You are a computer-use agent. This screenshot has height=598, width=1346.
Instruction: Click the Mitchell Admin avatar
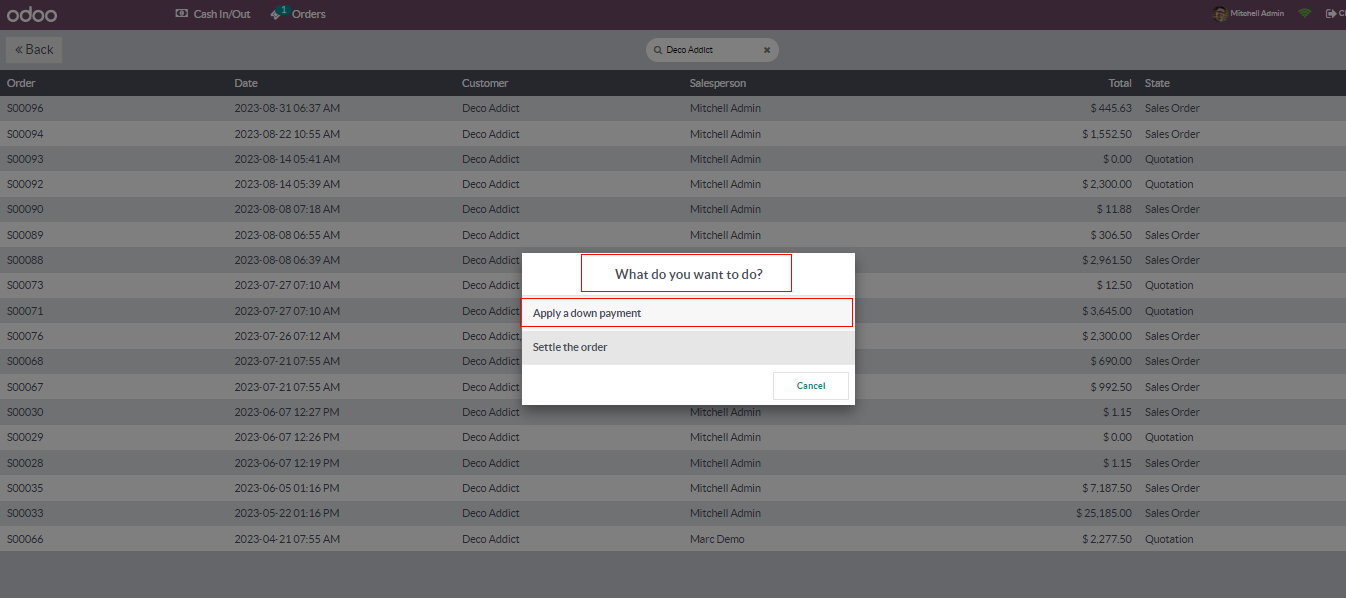click(x=1219, y=14)
